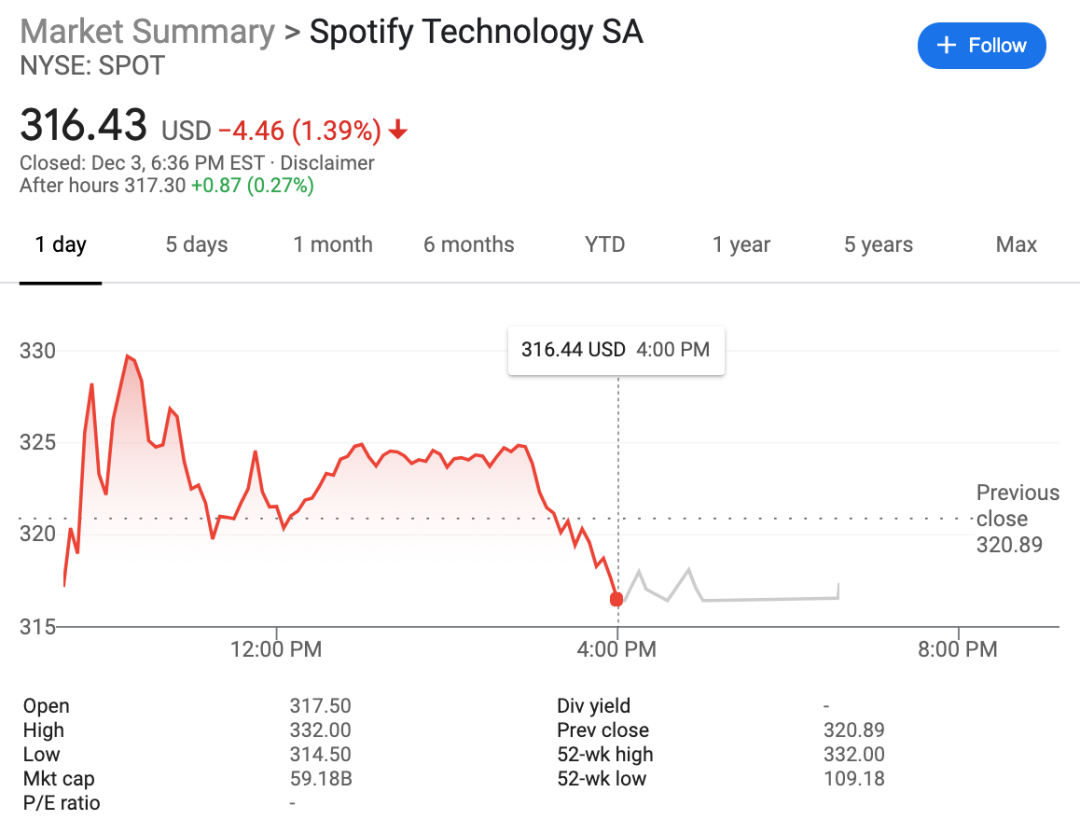This screenshot has width=1080, height=834.
Task: Click the Follow button
Action: (x=981, y=46)
